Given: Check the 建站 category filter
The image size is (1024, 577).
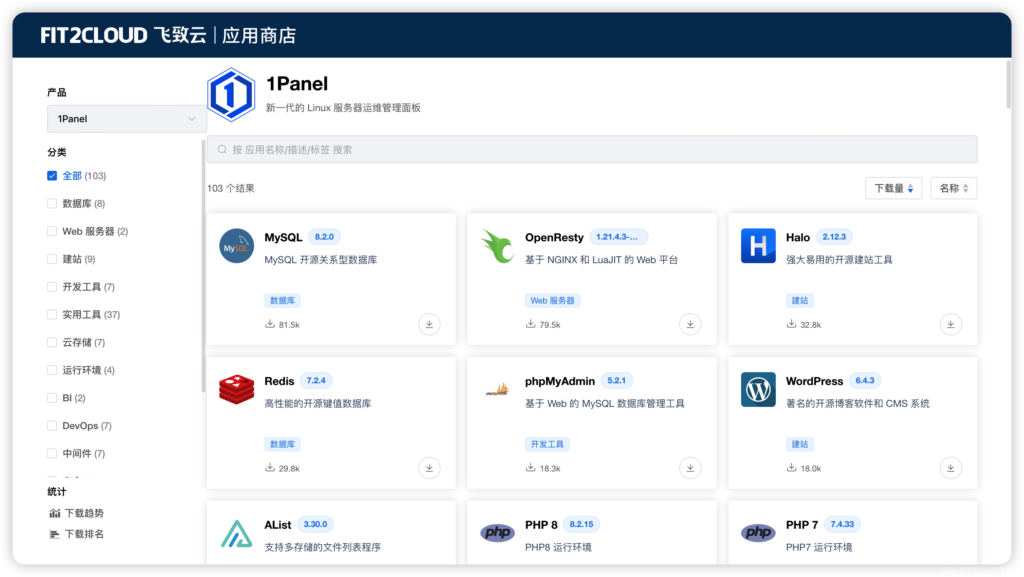Looking at the screenshot, I should tap(51, 259).
